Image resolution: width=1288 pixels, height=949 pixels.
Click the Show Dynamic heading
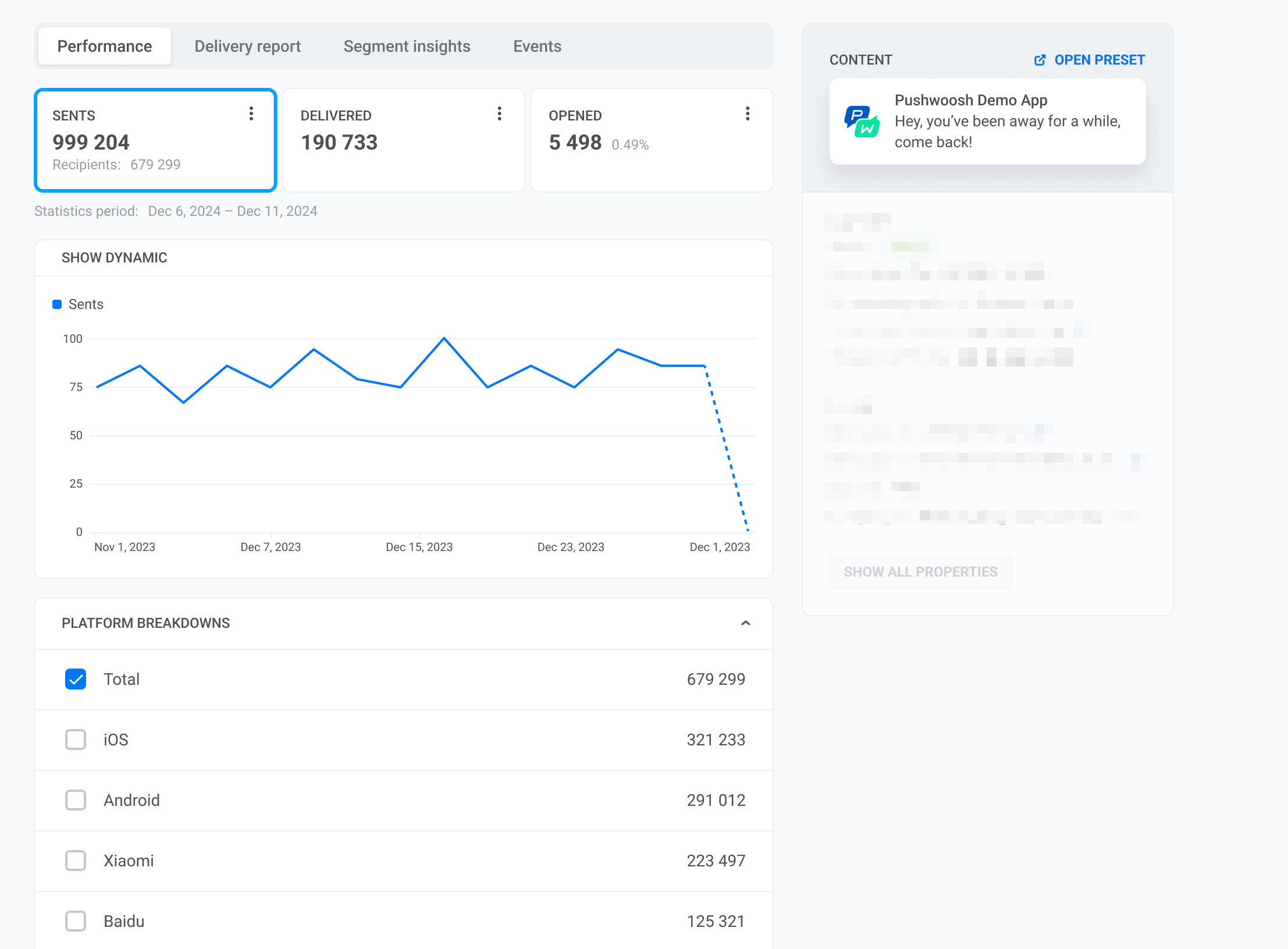(115, 258)
